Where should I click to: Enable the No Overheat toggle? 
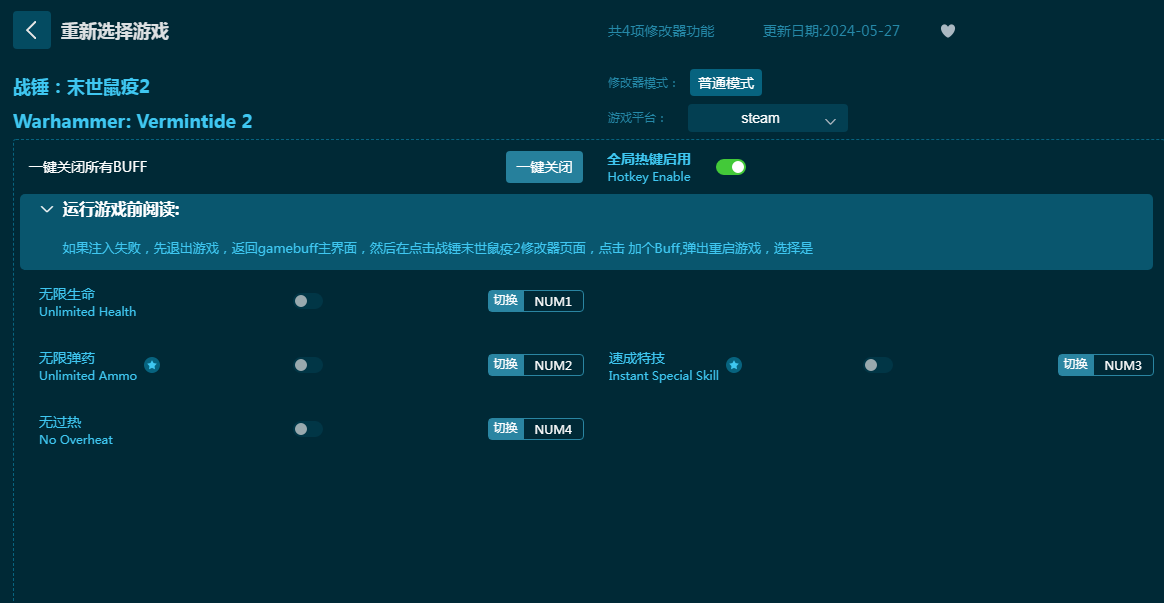point(308,428)
